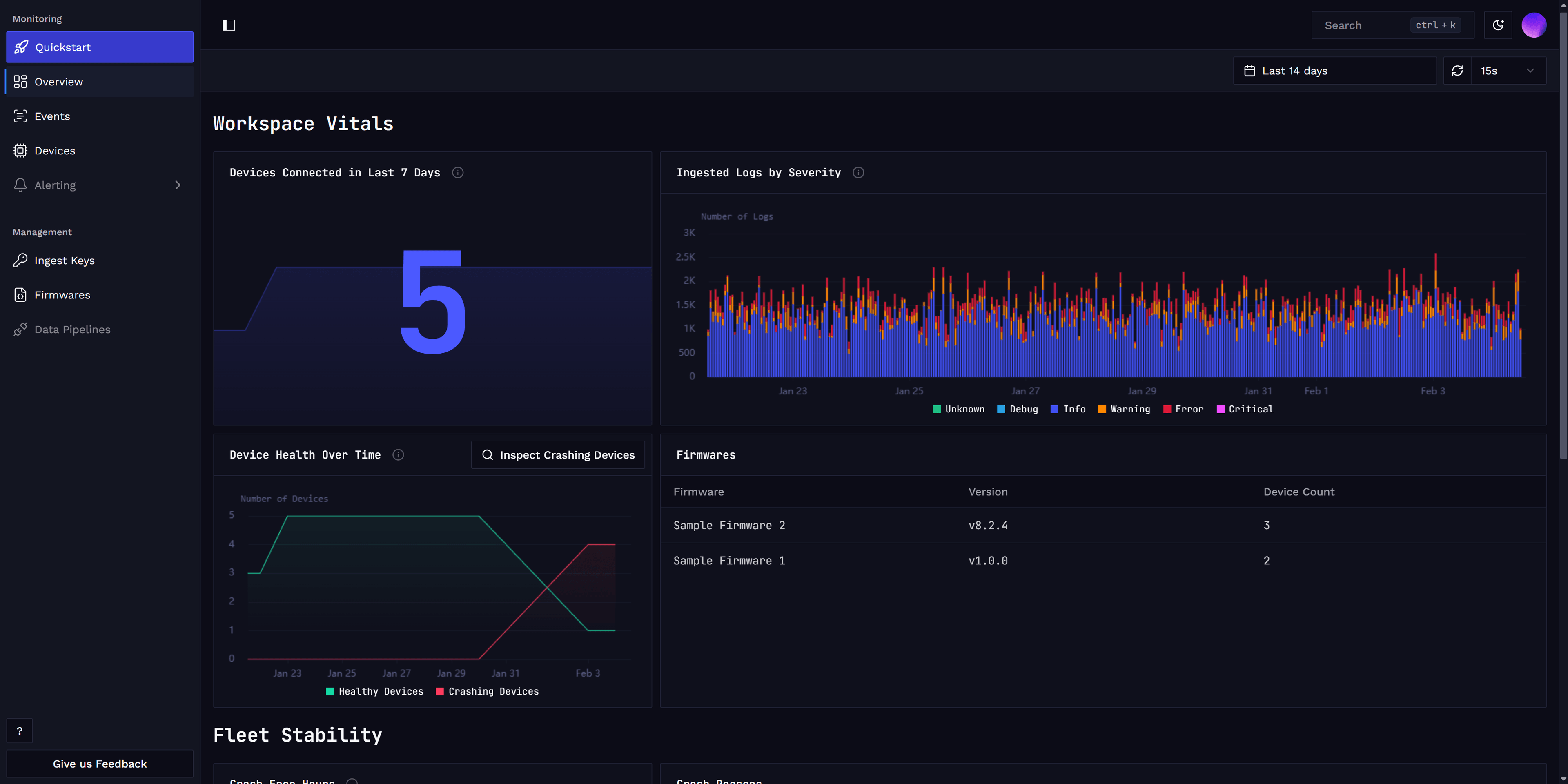The width and height of the screenshot is (1568, 784).
Task: Open the Last 14 days date picker
Action: pyautogui.click(x=1334, y=71)
